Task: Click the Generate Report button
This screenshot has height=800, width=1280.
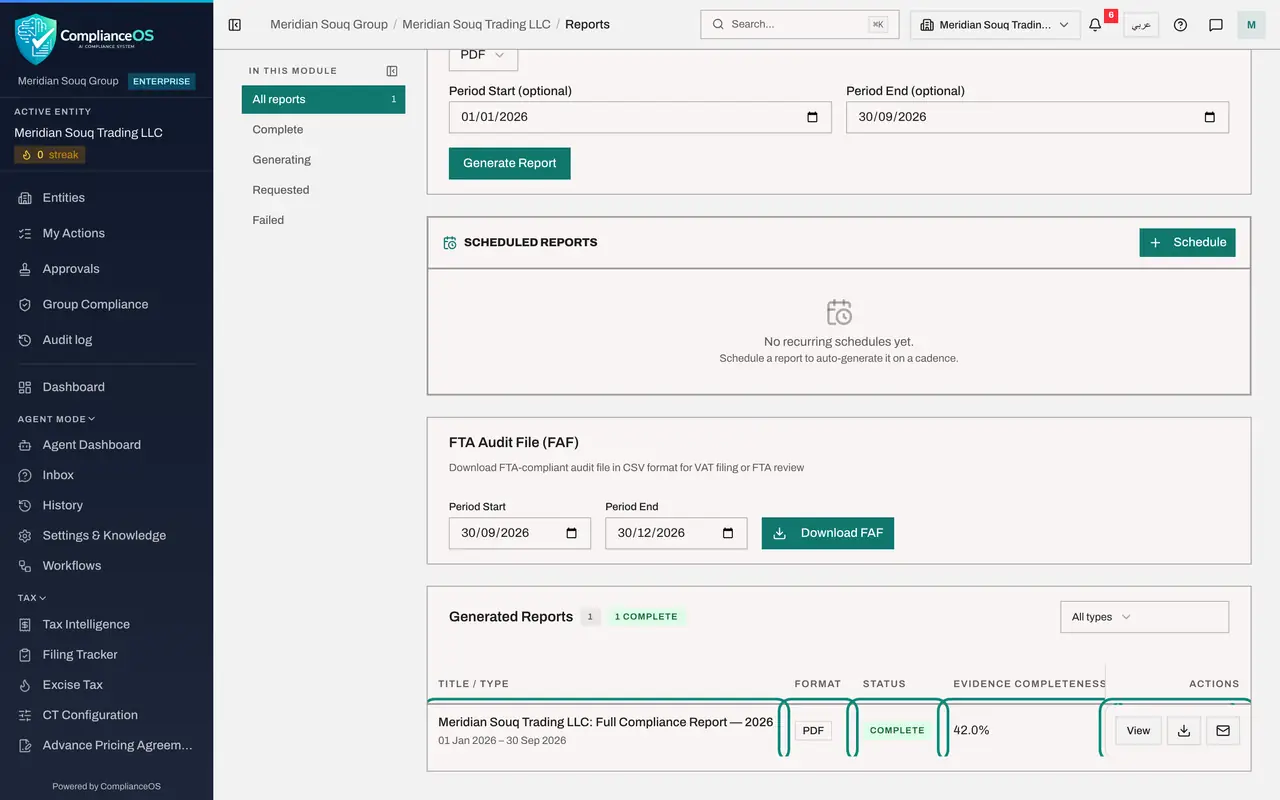Action: [510, 163]
